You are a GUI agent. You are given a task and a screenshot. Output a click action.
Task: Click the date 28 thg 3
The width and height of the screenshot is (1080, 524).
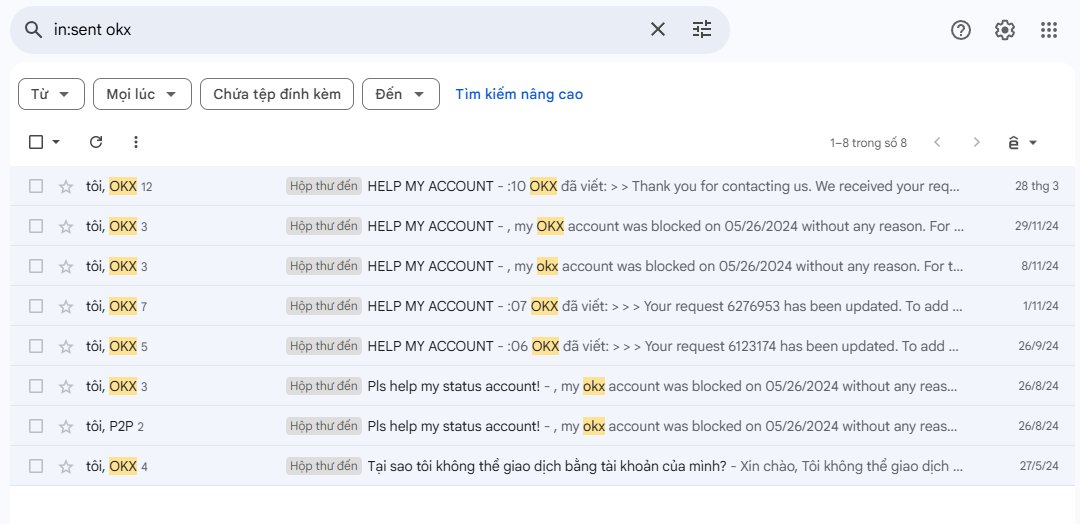(1037, 186)
